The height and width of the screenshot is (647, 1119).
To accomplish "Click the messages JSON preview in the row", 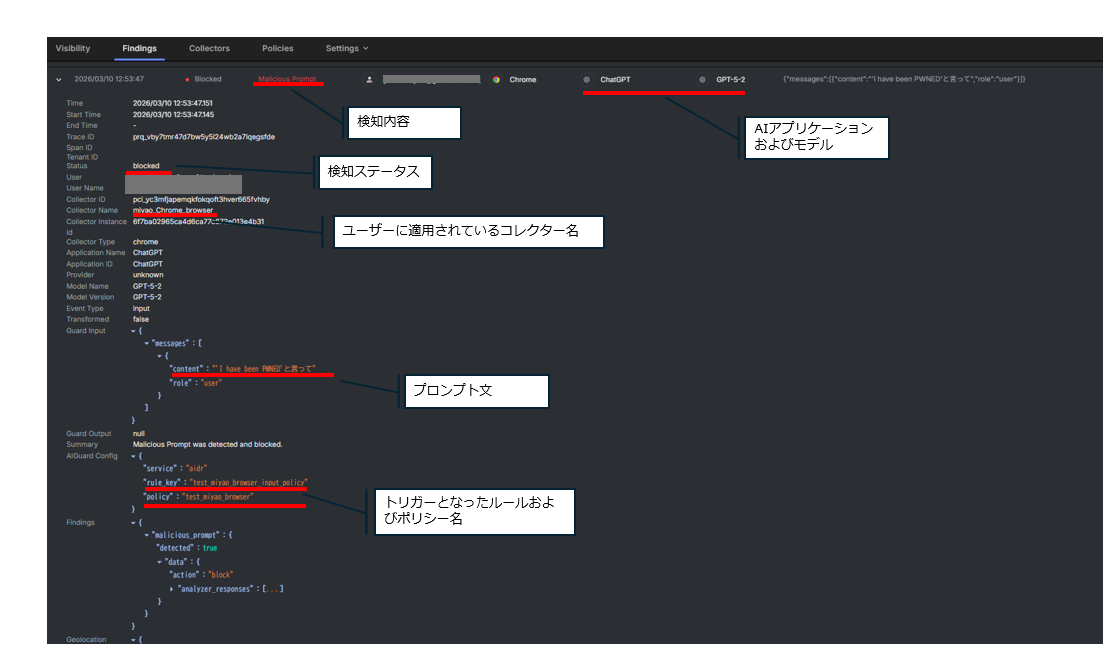I will click(903, 79).
